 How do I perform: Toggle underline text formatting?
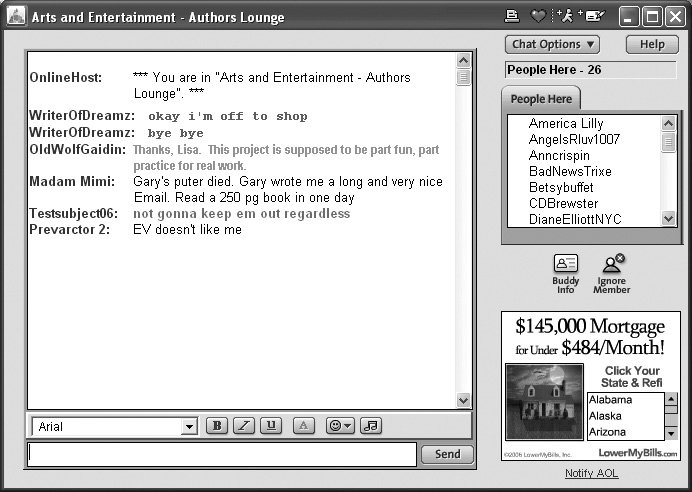click(271, 426)
